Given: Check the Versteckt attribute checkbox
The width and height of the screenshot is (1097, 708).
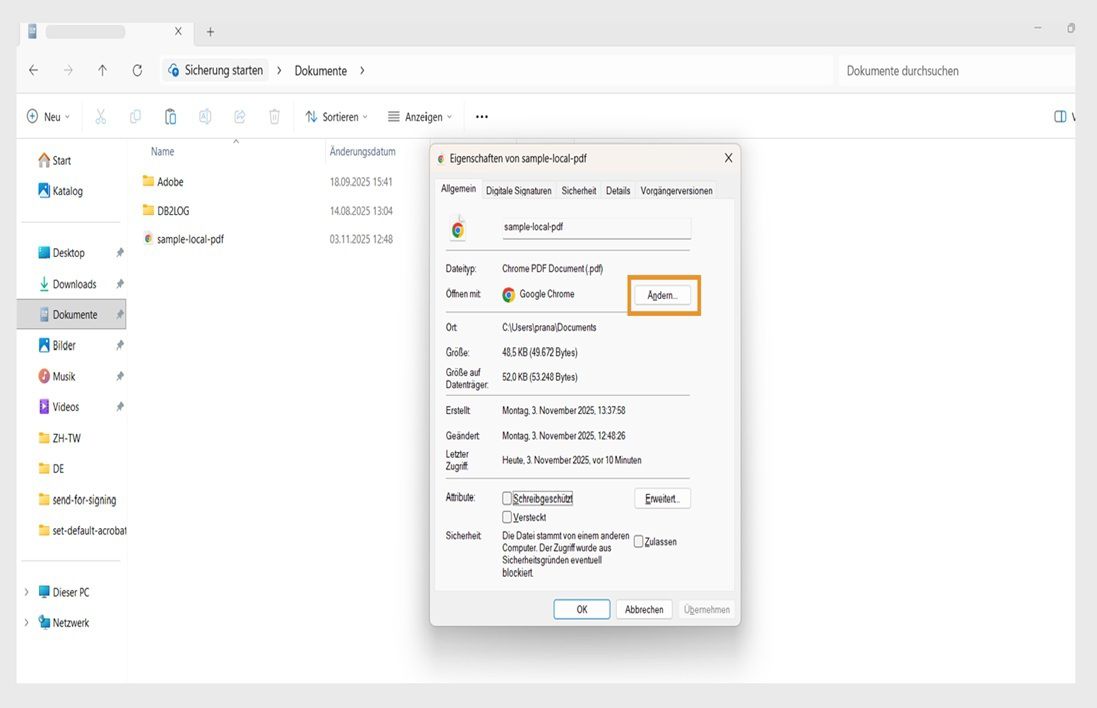Looking at the screenshot, I should [508, 517].
